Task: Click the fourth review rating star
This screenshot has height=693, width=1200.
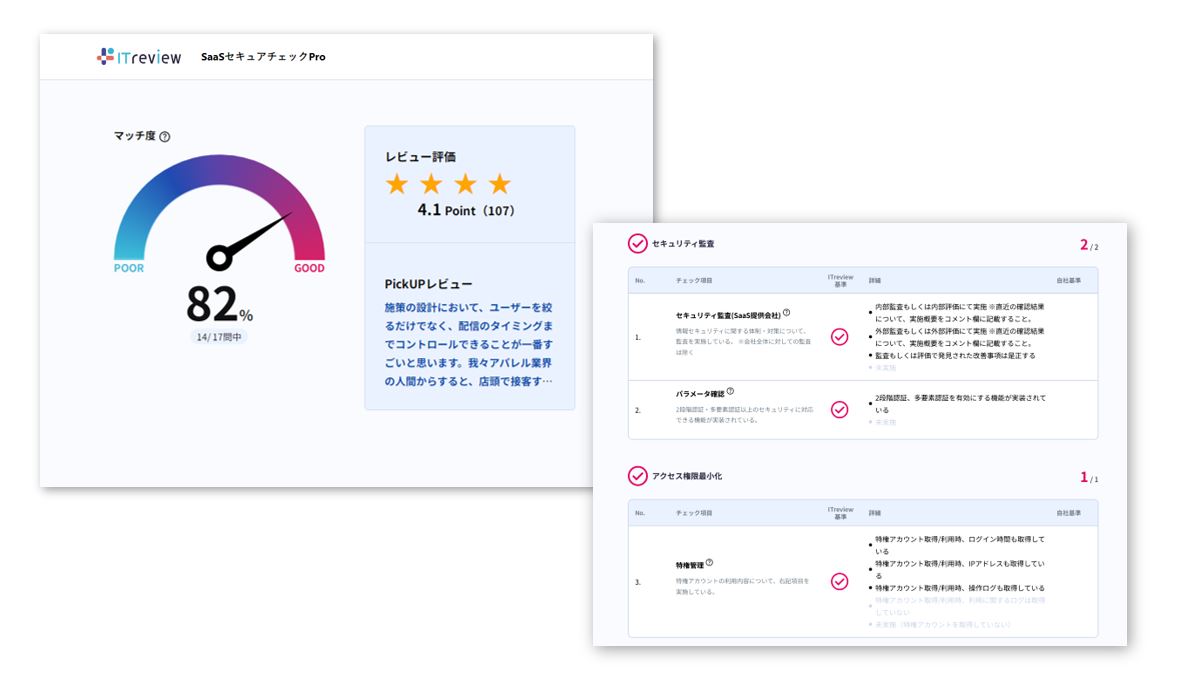Action: point(499,184)
